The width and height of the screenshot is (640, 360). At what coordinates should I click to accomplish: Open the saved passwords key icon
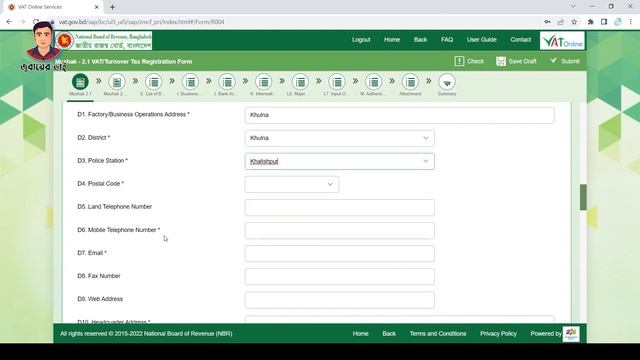point(547,22)
